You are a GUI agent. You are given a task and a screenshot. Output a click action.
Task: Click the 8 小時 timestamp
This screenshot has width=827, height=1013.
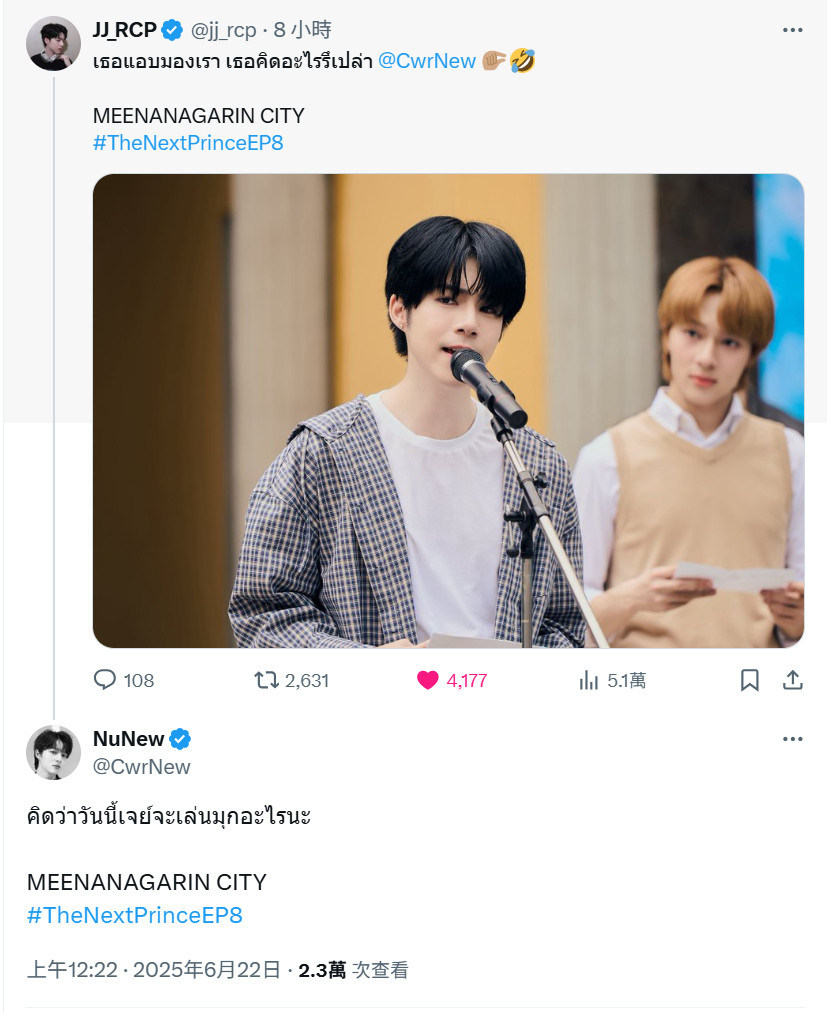(302, 30)
